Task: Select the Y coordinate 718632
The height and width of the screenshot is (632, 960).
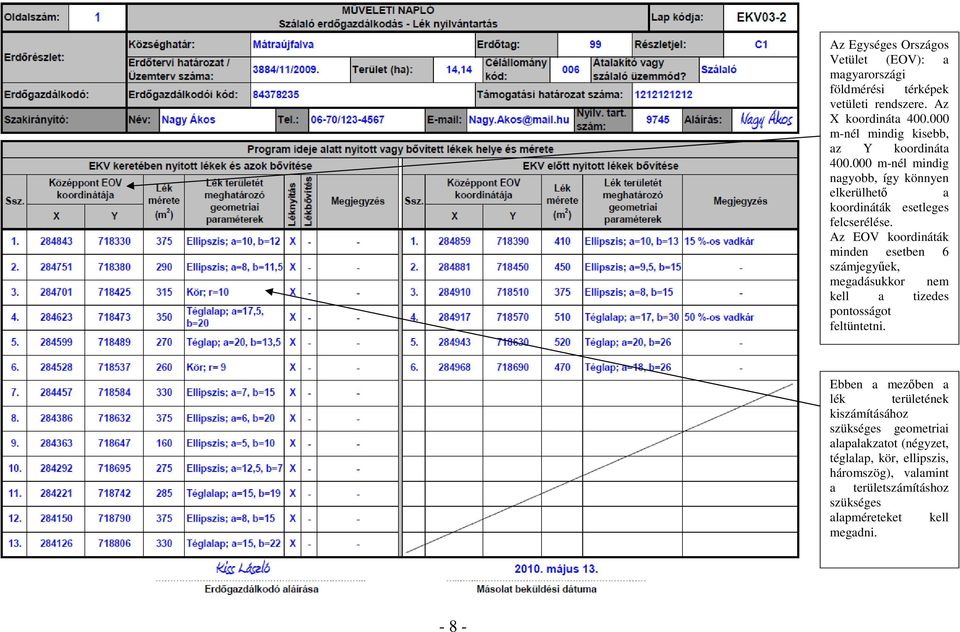Action: 114,418
